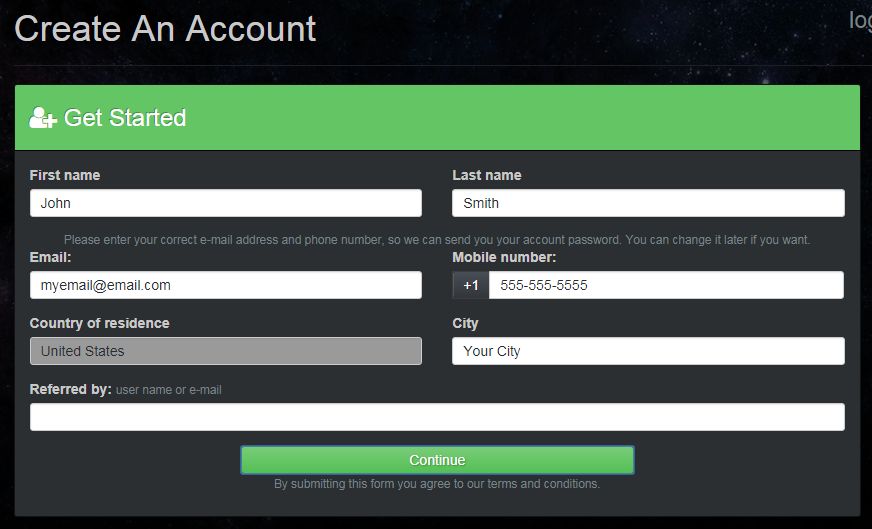Select the Email address text box
Viewport: 872px width, 529px height.
click(226, 285)
